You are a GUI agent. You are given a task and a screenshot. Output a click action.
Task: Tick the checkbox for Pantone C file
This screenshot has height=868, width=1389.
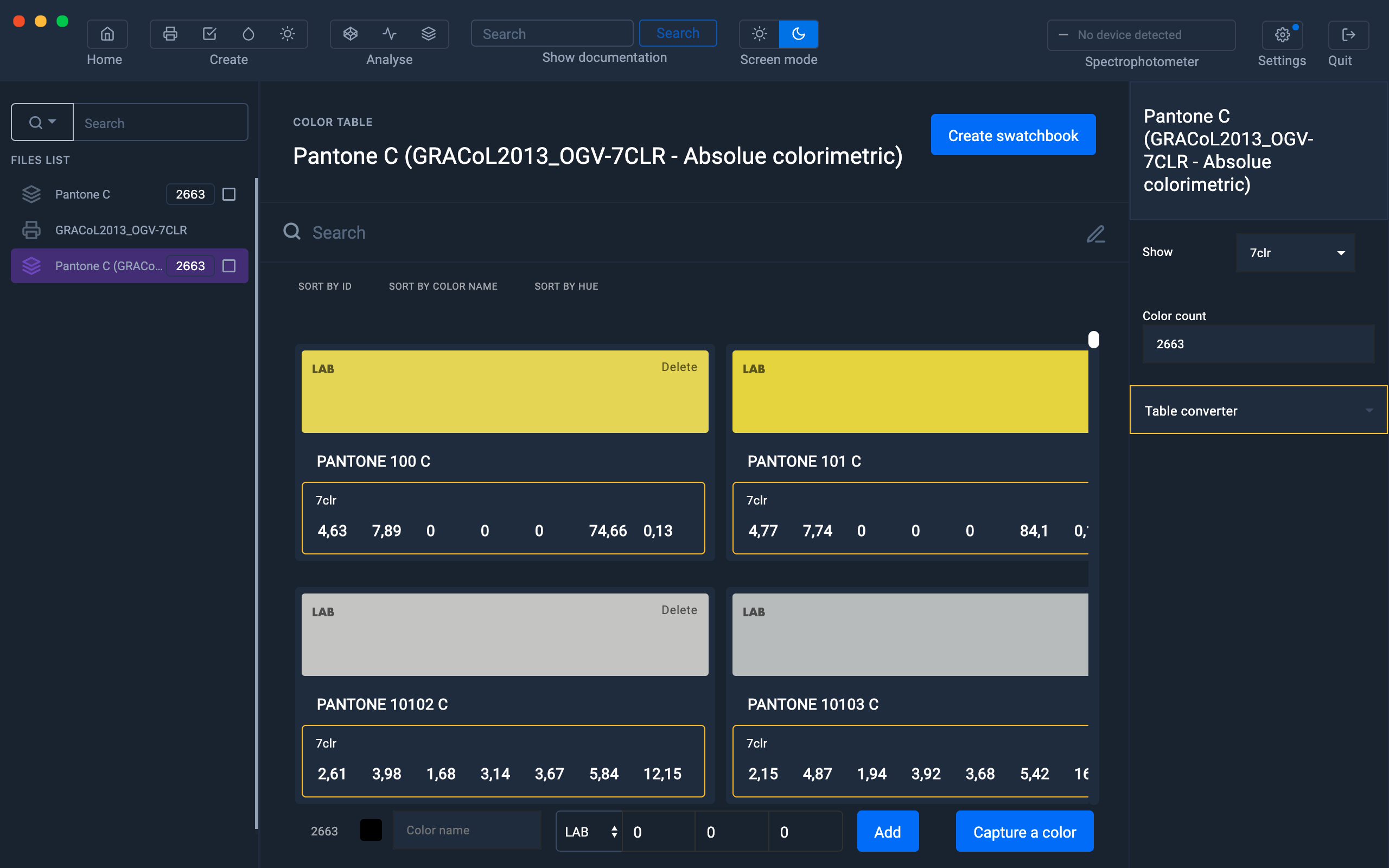(x=229, y=195)
